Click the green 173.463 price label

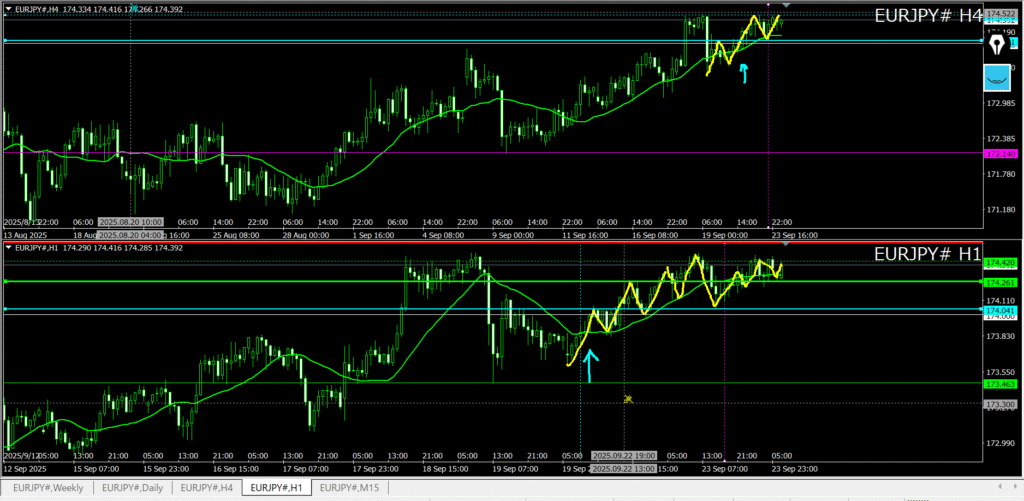1001,384
